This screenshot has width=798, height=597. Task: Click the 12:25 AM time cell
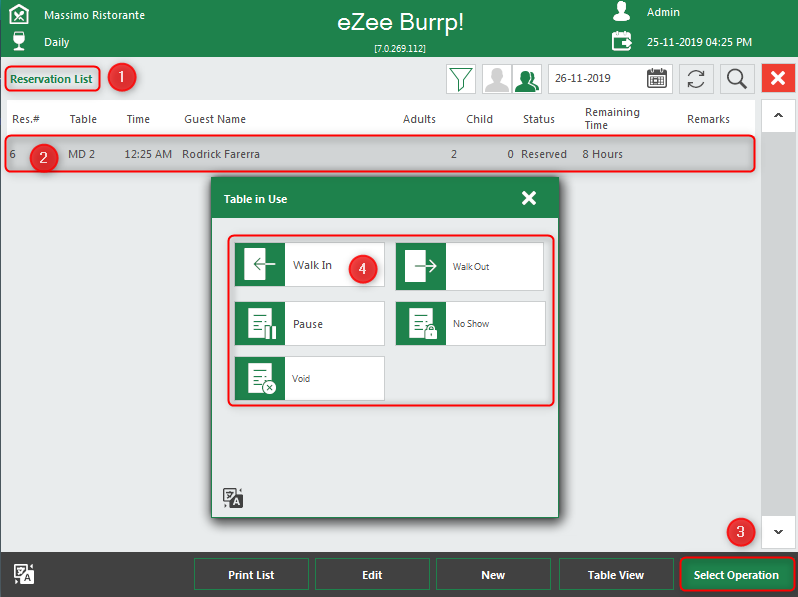[148, 154]
